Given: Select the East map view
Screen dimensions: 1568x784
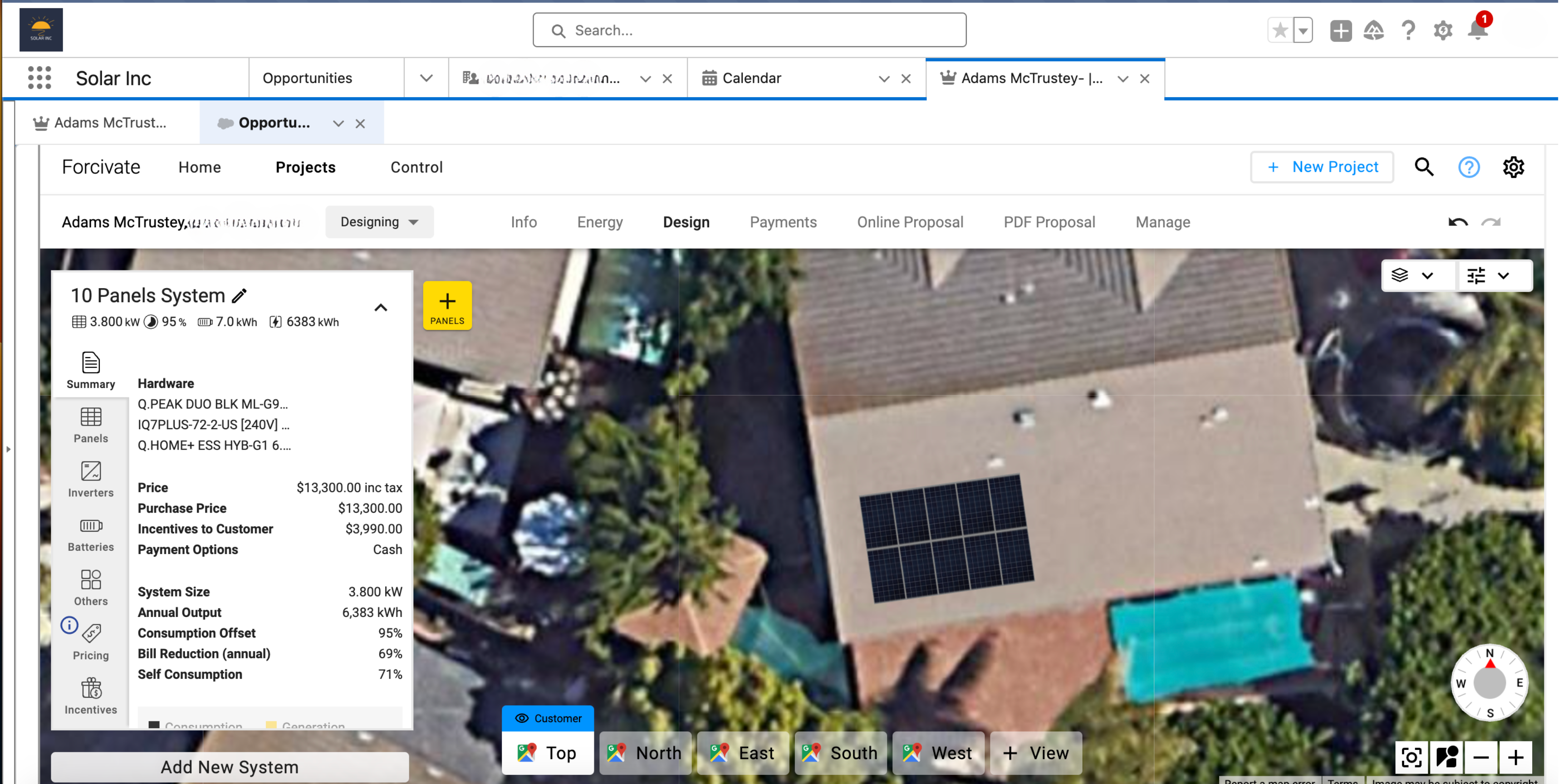Looking at the screenshot, I should click(743, 753).
